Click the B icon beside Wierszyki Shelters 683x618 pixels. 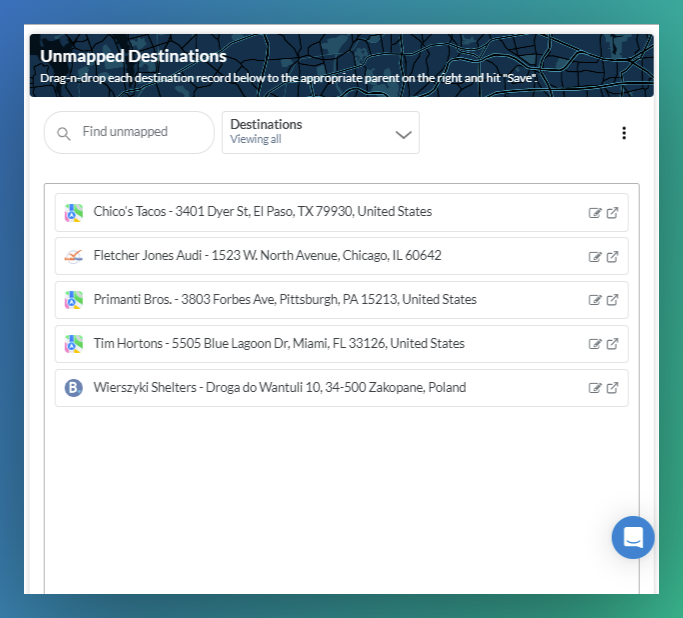74,388
